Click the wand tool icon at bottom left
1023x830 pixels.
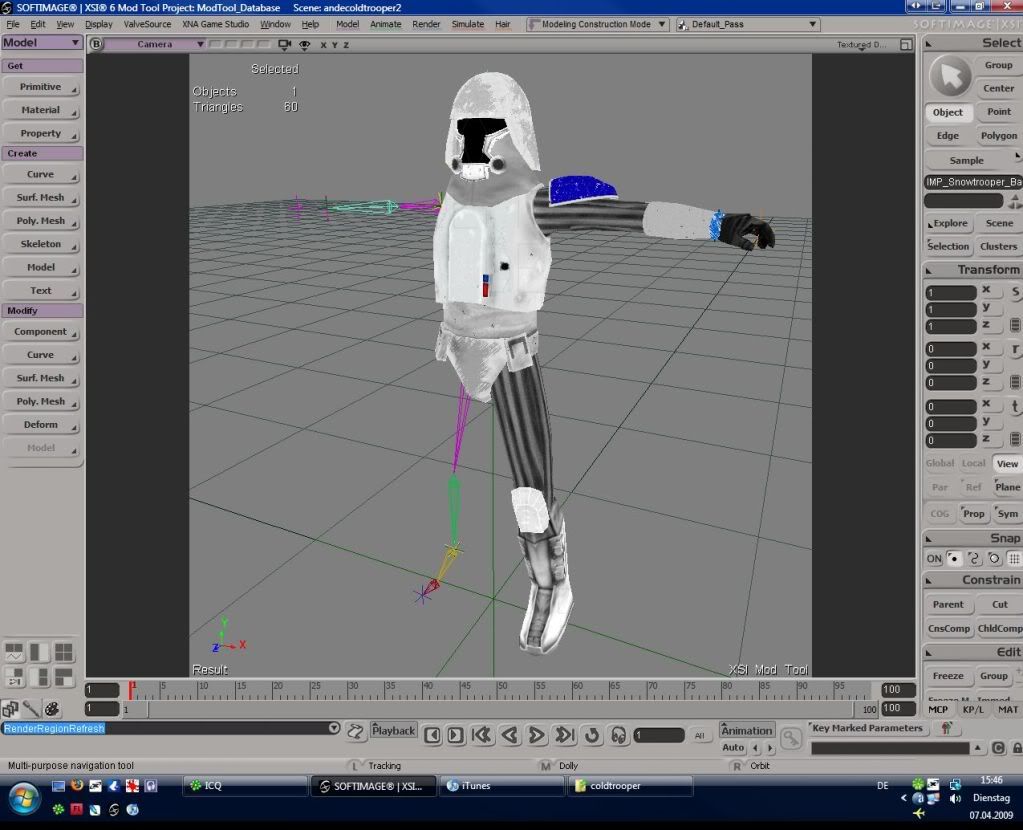[x=31, y=709]
